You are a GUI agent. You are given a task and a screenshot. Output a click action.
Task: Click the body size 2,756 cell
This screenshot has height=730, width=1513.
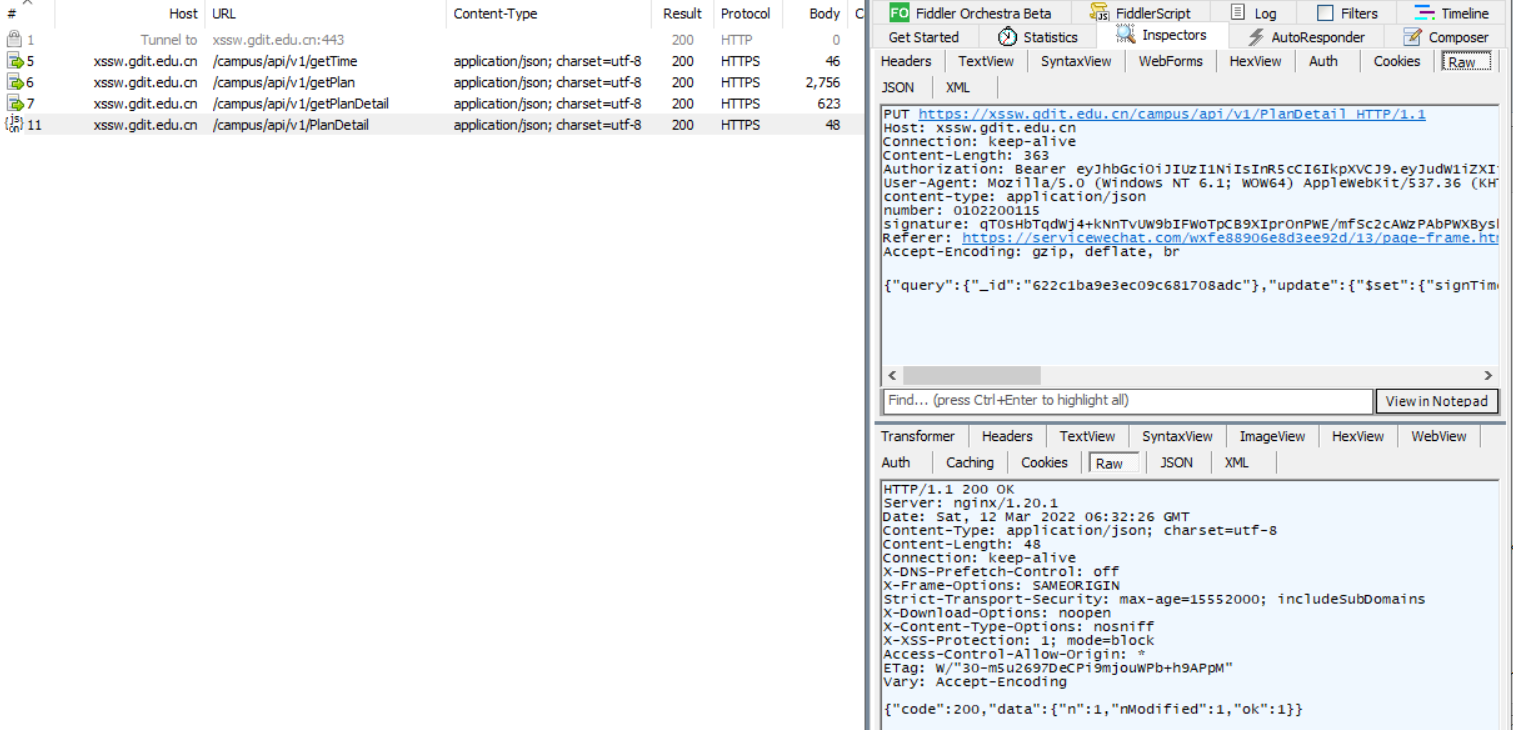click(822, 82)
